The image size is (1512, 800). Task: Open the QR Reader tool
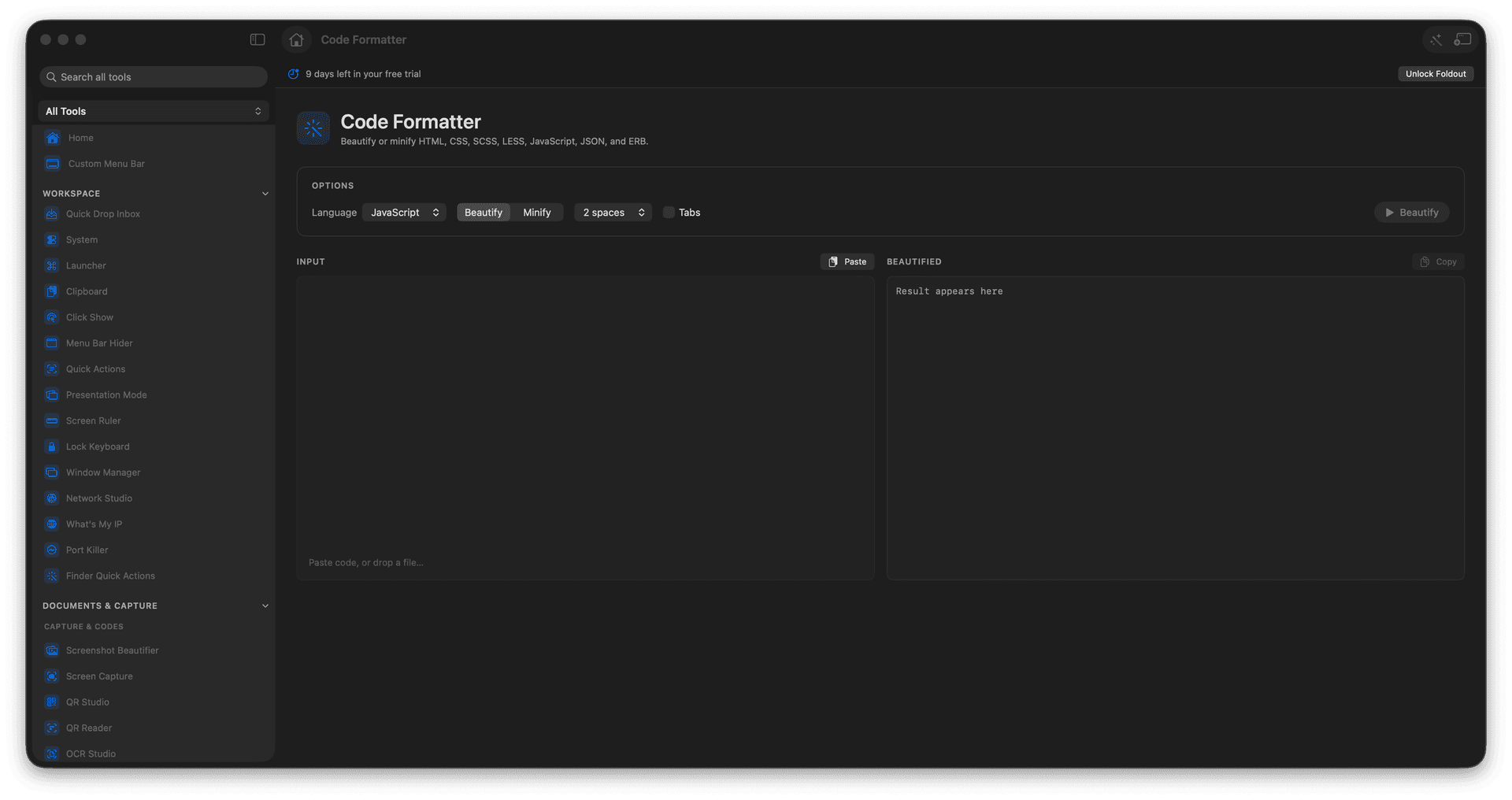click(154, 728)
